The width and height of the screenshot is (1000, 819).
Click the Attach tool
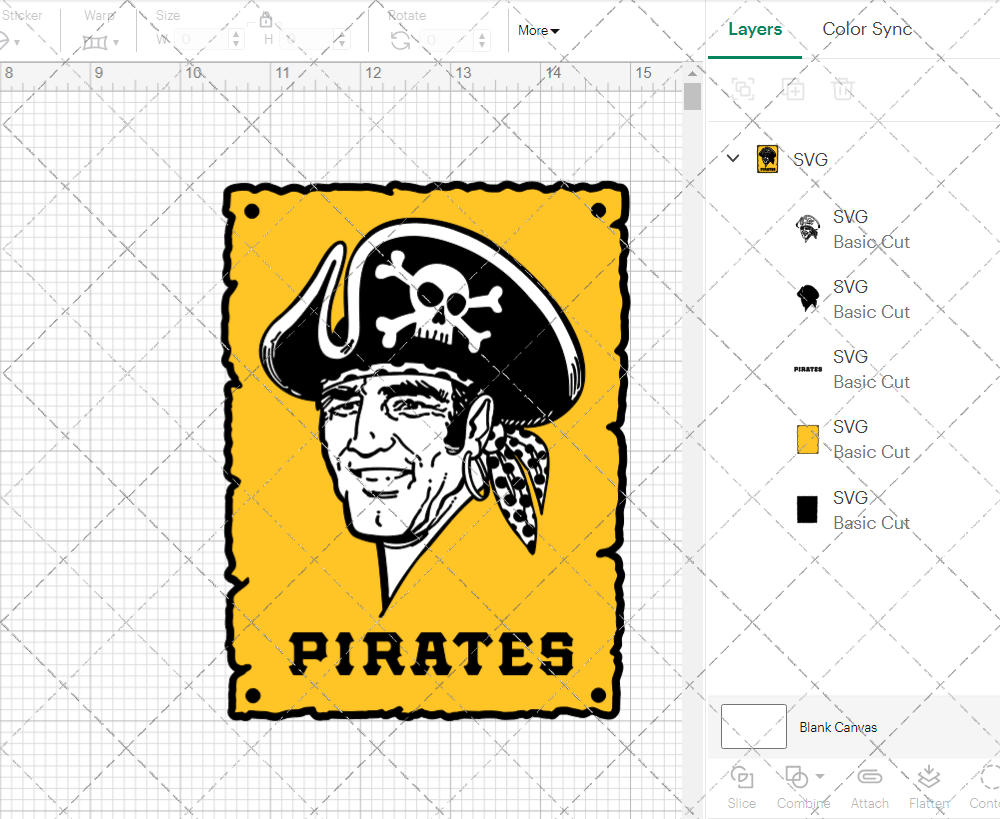coord(869,788)
